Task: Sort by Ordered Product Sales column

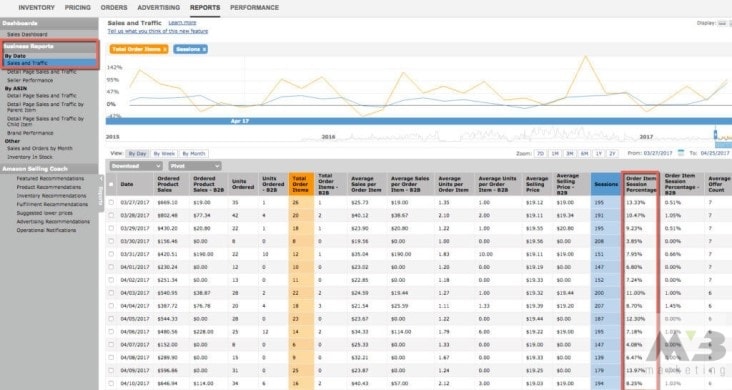Action: (x=171, y=184)
